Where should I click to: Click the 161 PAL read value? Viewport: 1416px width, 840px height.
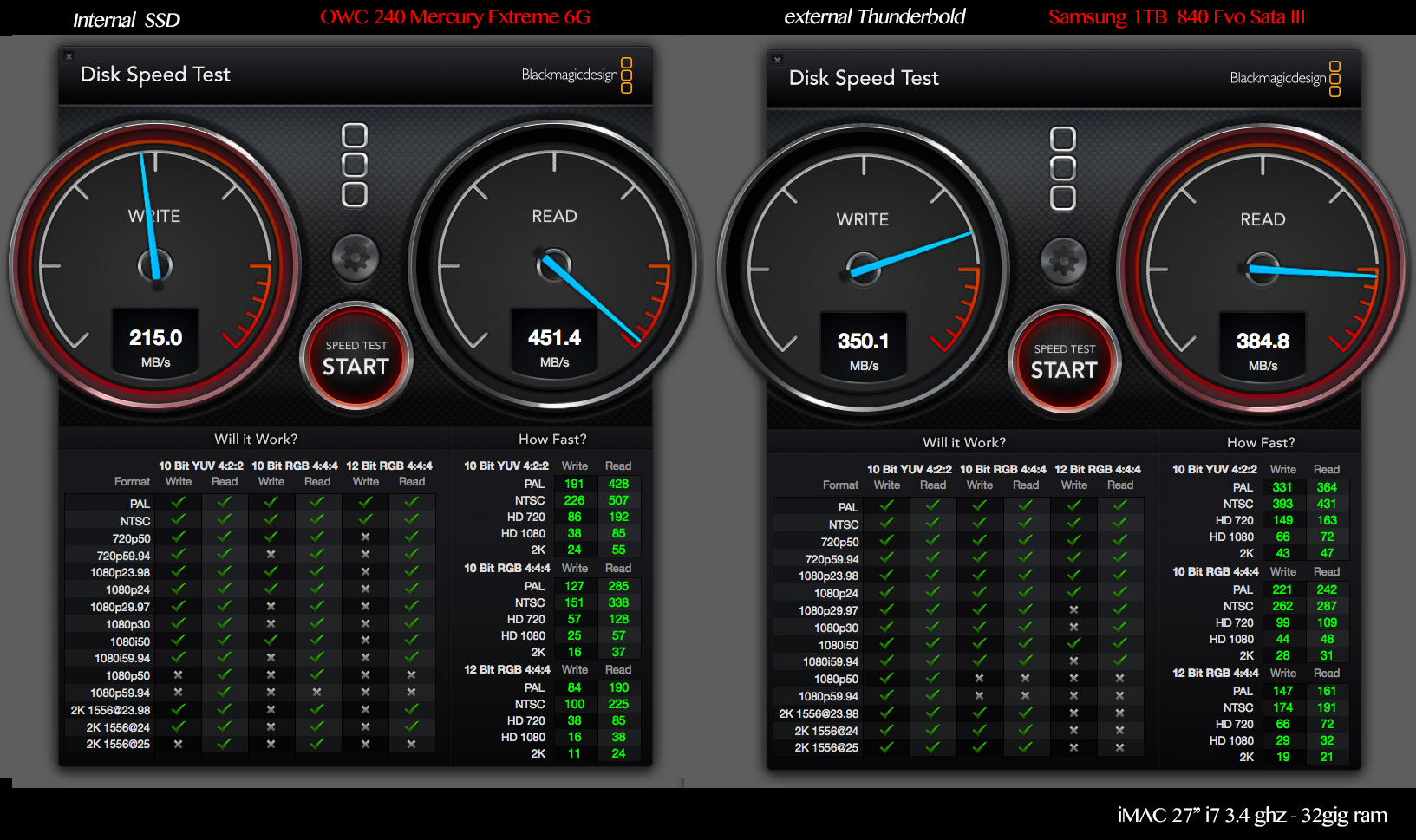[1327, 691]
